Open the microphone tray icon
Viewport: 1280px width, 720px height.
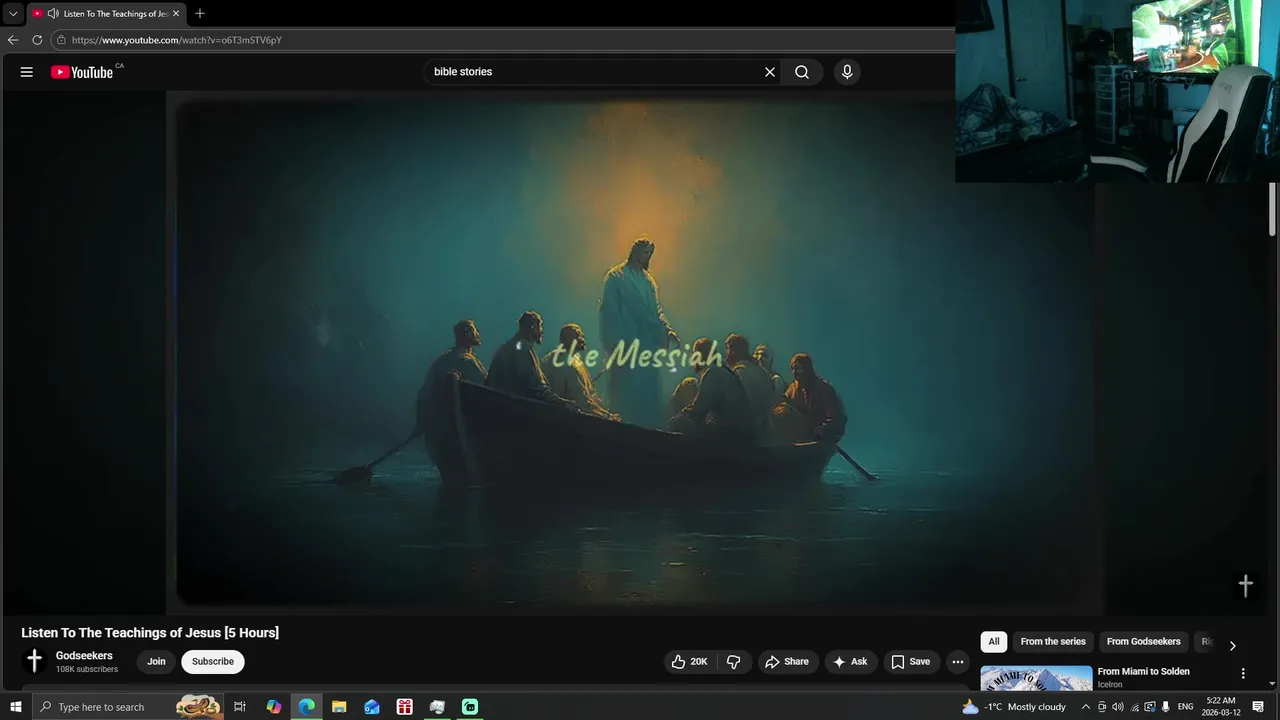tap(1166, 707)
